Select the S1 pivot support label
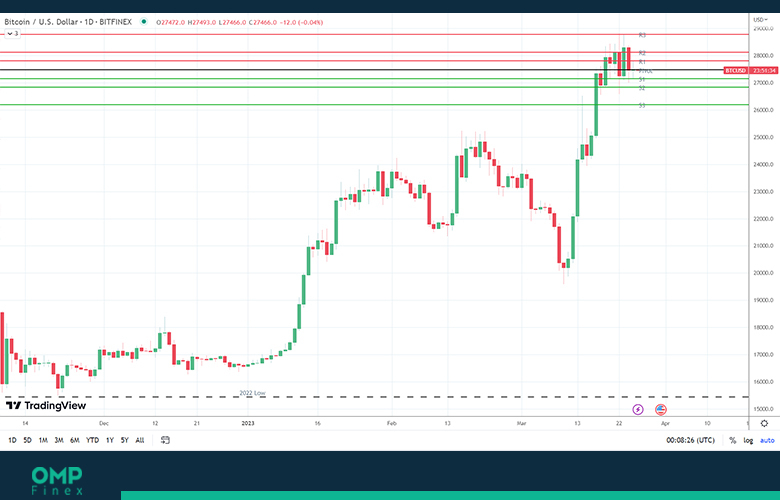Screen dimensions: 780x500 (642, 80)
